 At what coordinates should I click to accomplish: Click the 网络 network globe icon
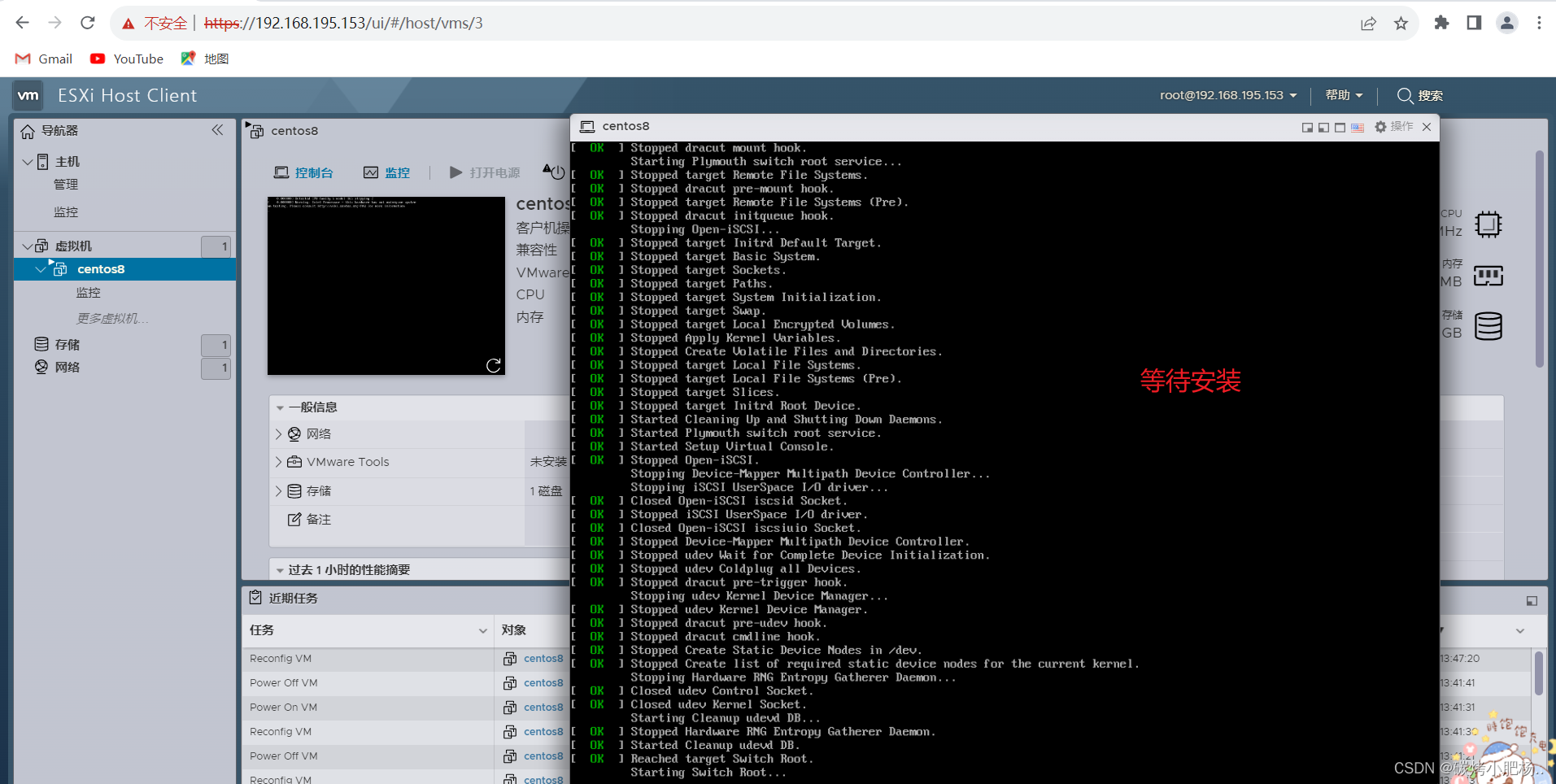[41, 367]
